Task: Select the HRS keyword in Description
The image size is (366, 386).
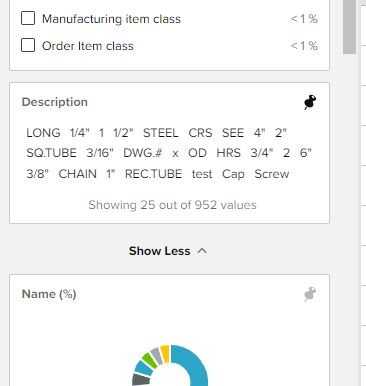Action: coord(228,153)
